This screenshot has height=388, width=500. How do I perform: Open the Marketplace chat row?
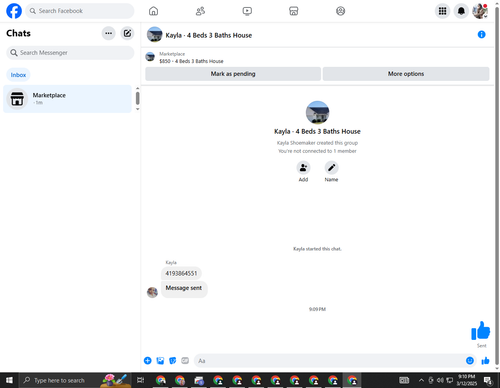pos(67,99)
